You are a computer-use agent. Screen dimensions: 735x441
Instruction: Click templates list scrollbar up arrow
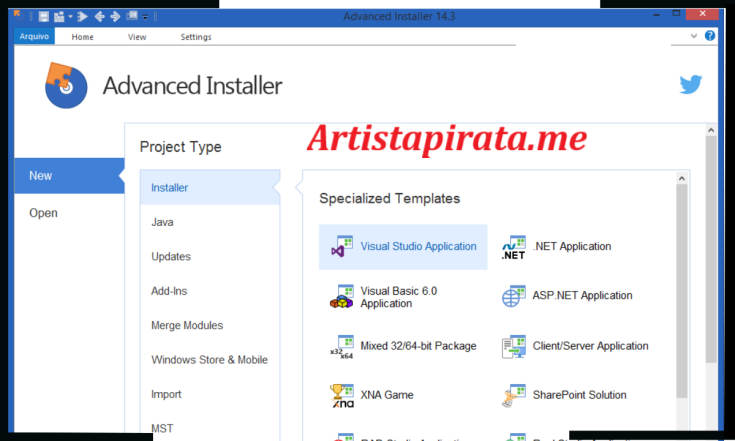pyautogui.click(x=682, y=179)
